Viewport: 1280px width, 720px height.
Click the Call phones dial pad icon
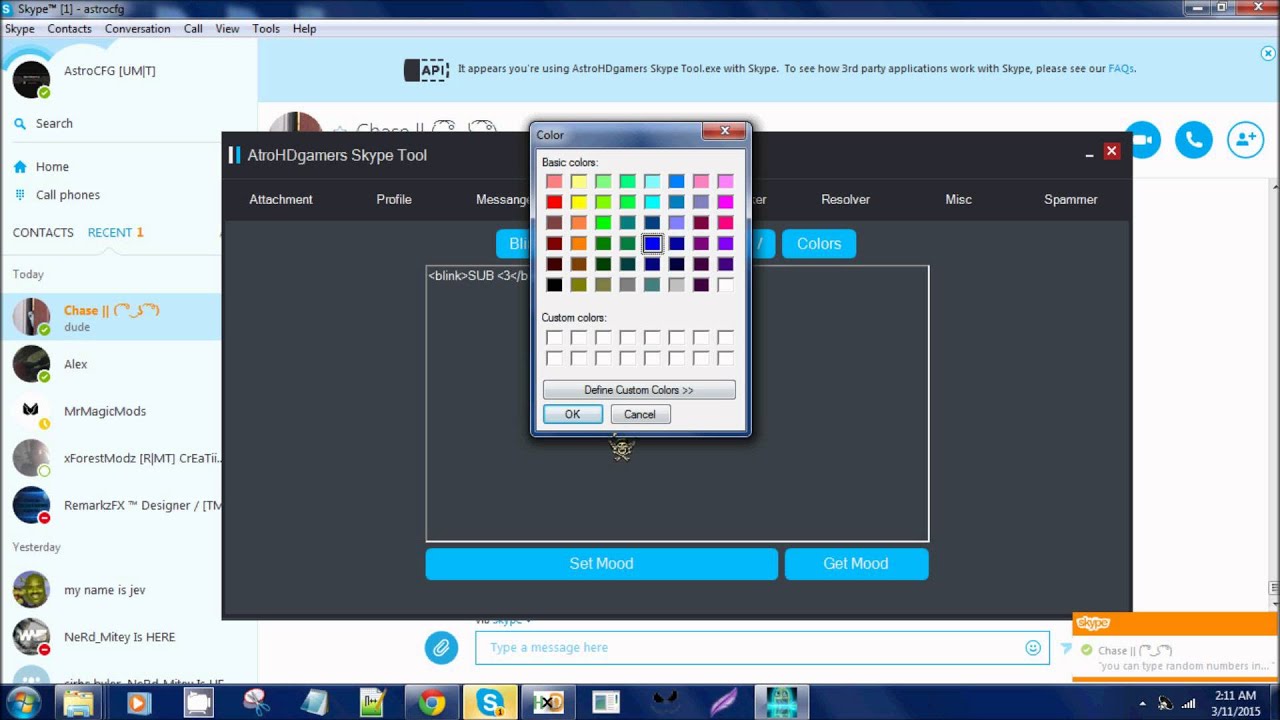click(20, 195)
